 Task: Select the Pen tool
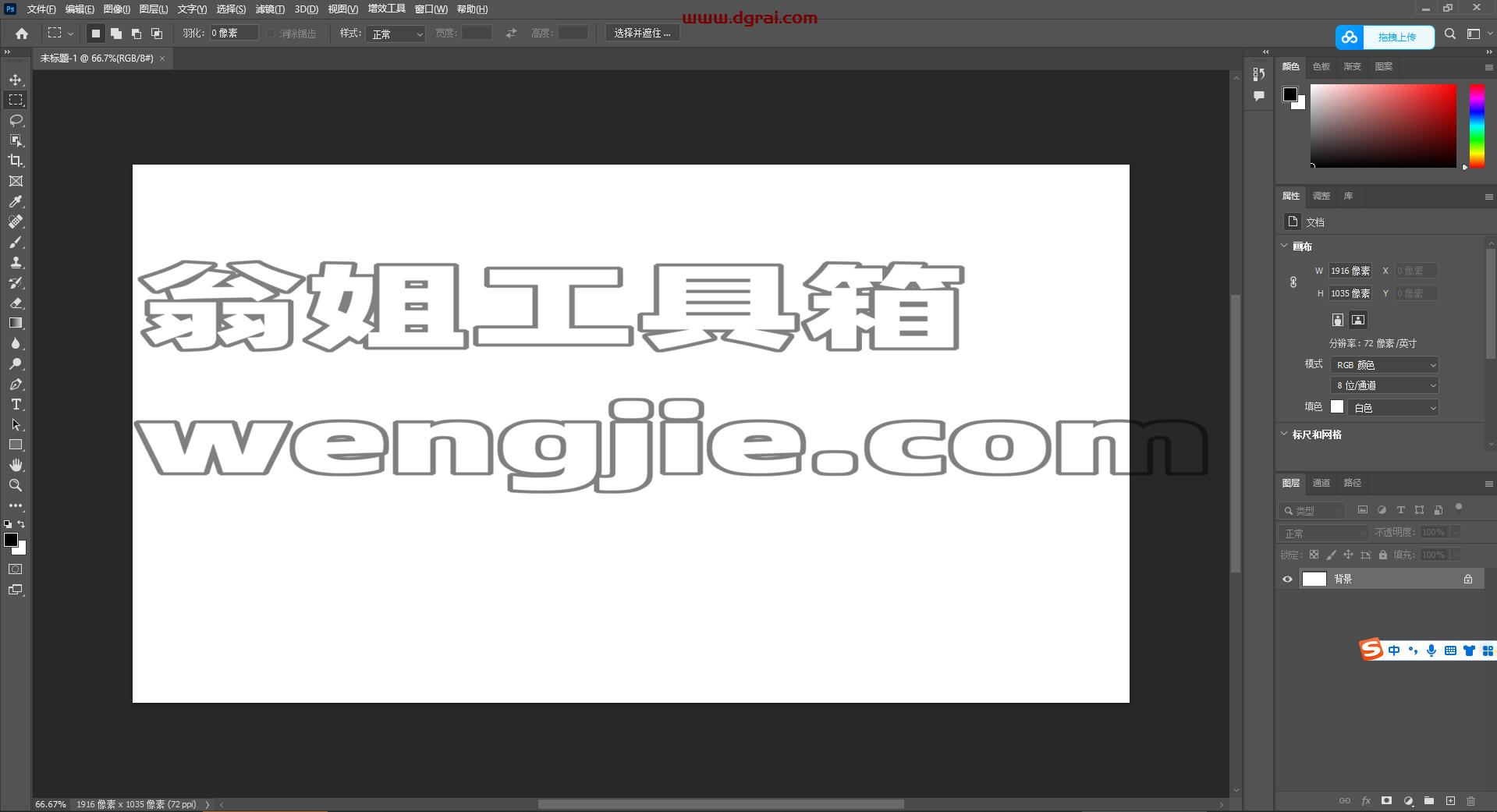pos(16,384)
